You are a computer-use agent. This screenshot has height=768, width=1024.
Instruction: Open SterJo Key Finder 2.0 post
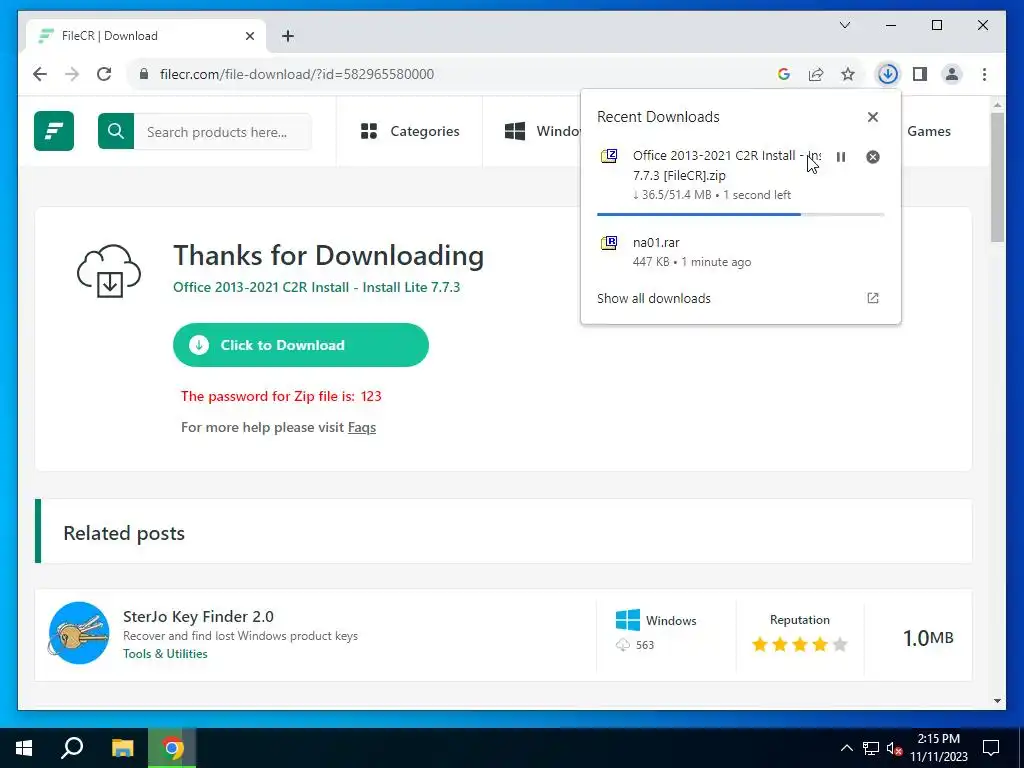(x=199, y=616)
